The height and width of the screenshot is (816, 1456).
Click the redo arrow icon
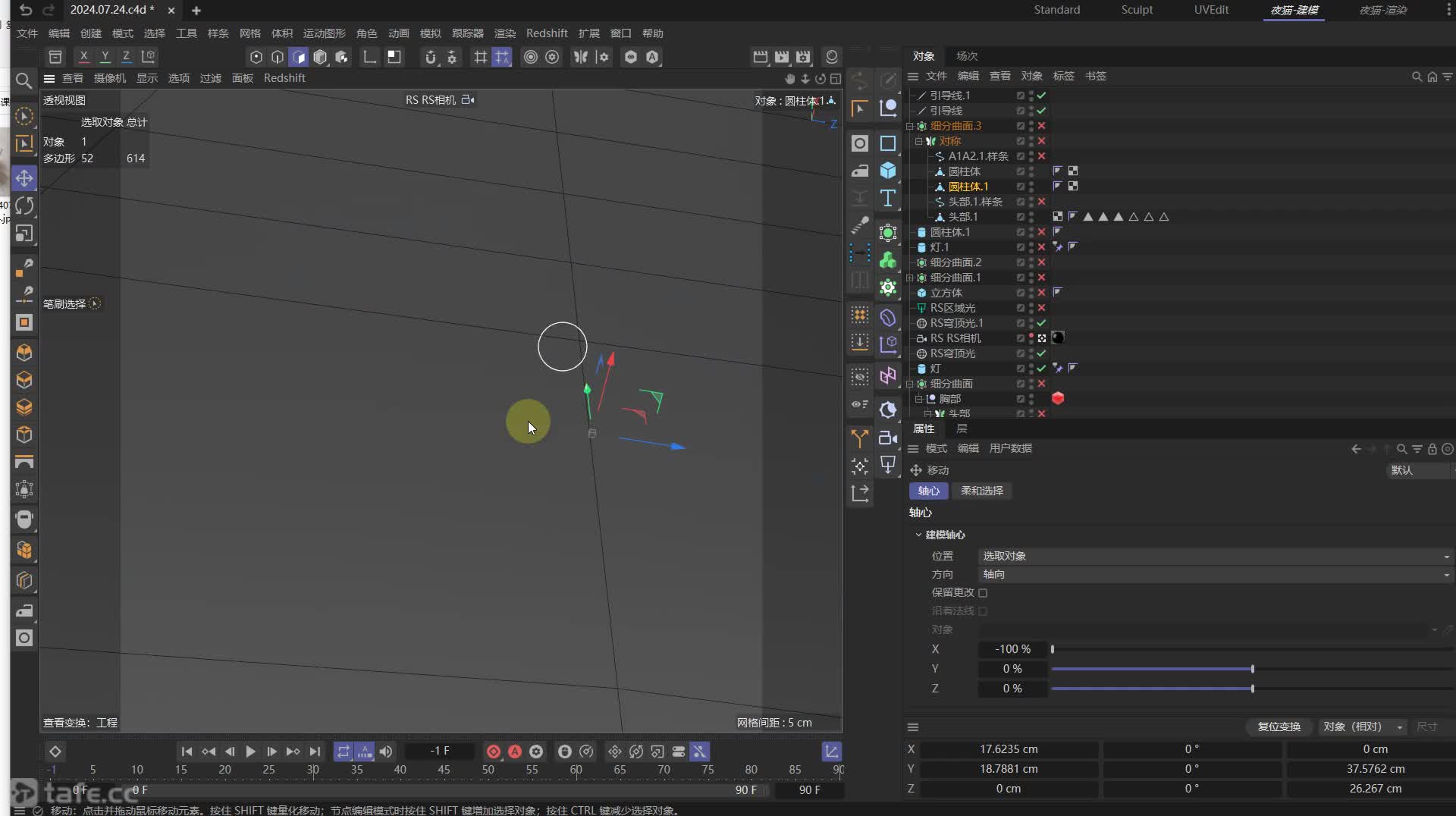[49, 10]
